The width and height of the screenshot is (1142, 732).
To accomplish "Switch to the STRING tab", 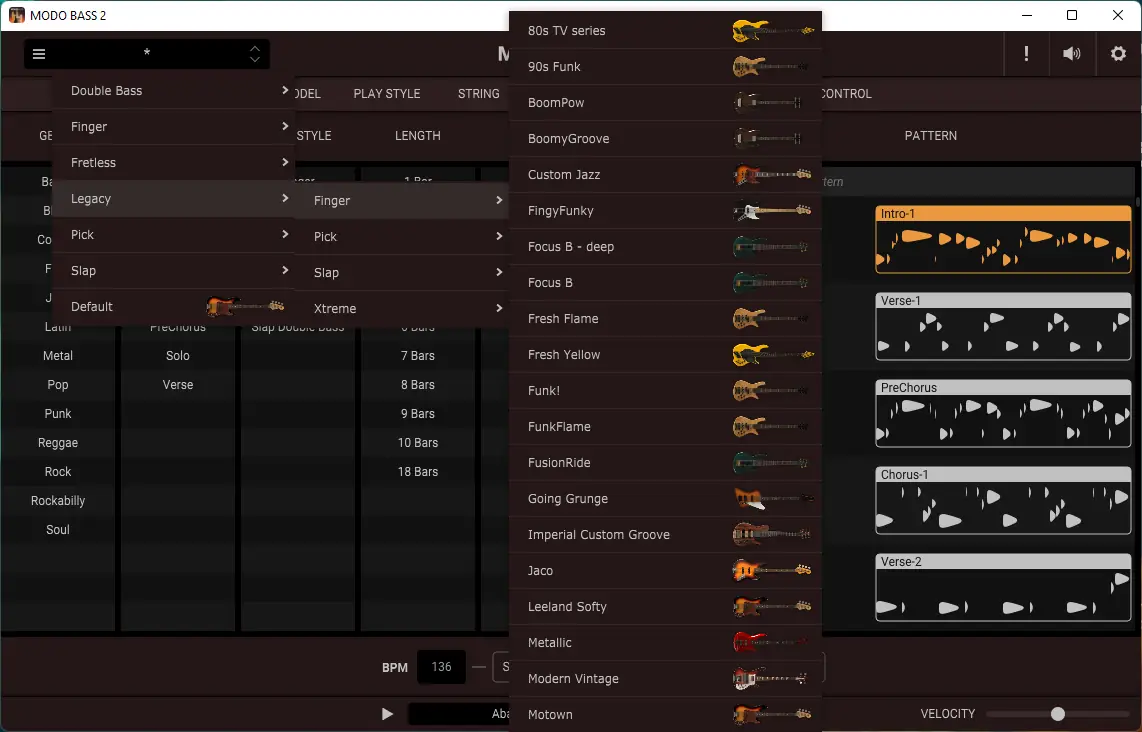I will pyautogui.click(x=479, y=94).
